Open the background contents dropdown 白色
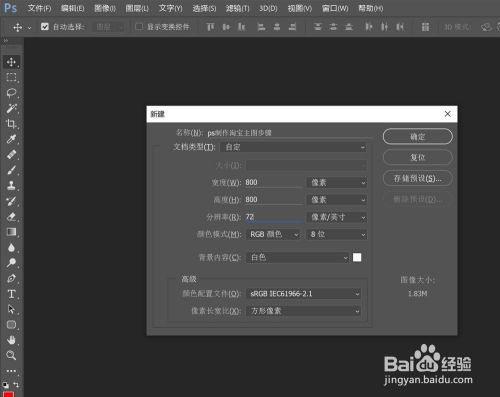Image resolution: width=500 pixels, height=397 pixels. coord(298,258)
